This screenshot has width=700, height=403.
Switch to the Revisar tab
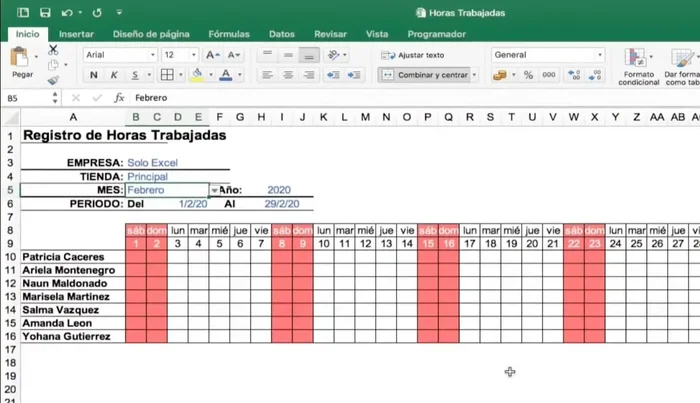pos(330,34)
